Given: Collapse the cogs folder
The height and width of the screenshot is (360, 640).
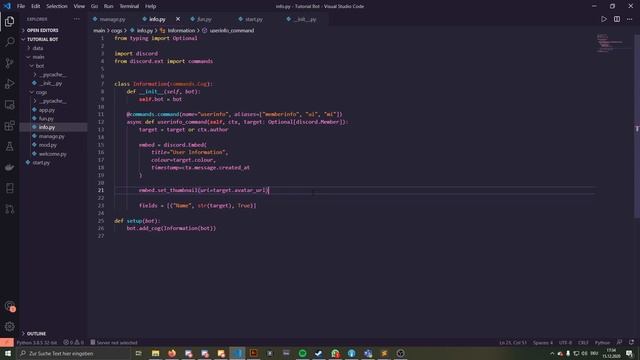Looking at the screenshot, I should (x=41, y=92).
